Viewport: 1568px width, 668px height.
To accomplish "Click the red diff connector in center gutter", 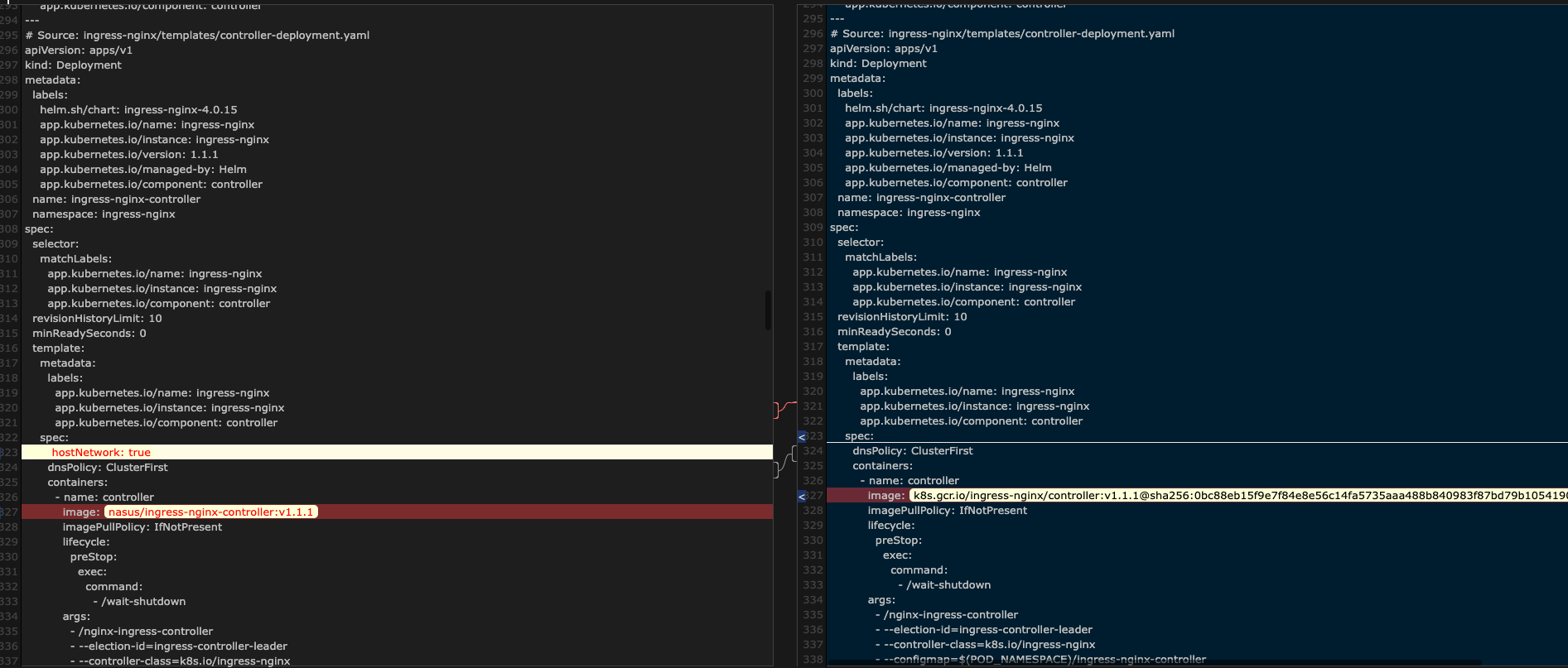I will pos(783,407).
